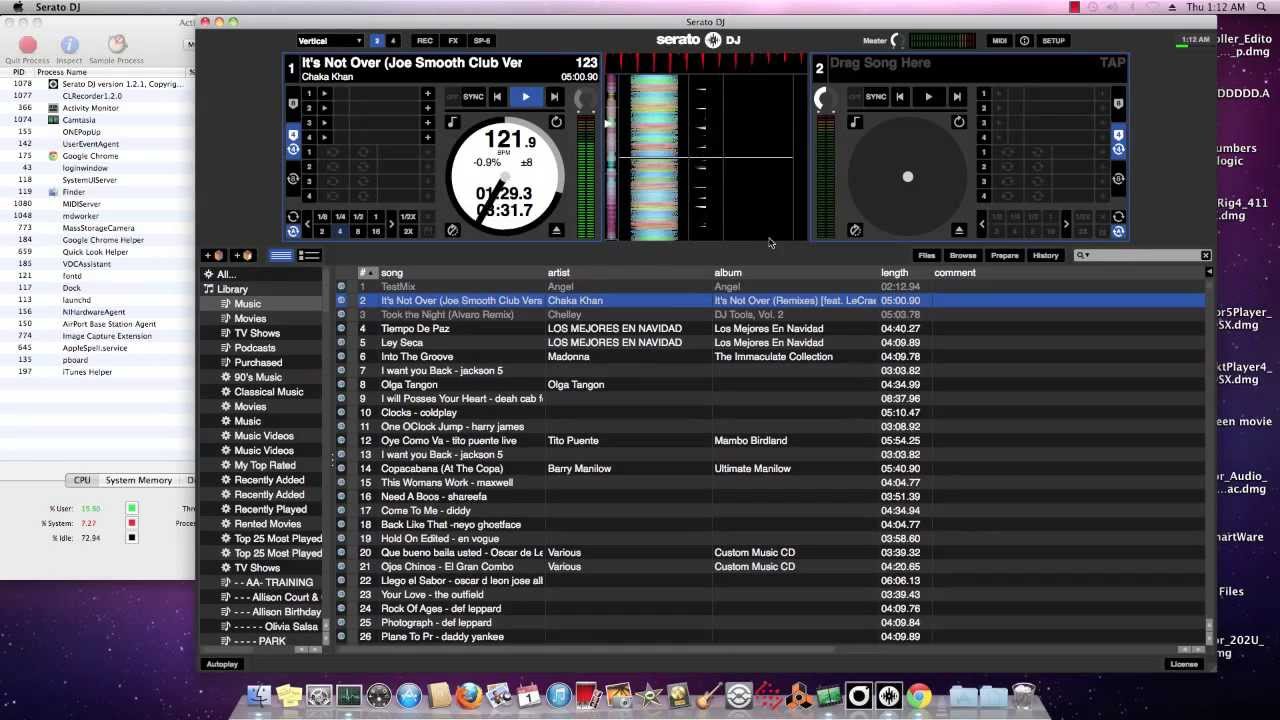
Task: Select 4-beat auto loop on deck 1
Action: 340,231
